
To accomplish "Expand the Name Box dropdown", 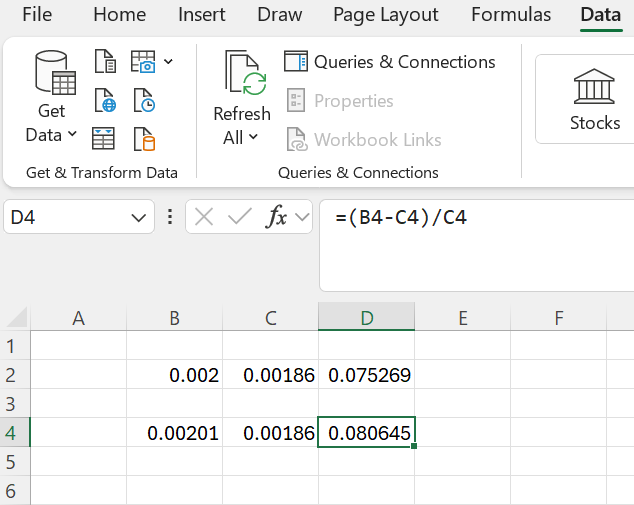I will click(138, 218).
